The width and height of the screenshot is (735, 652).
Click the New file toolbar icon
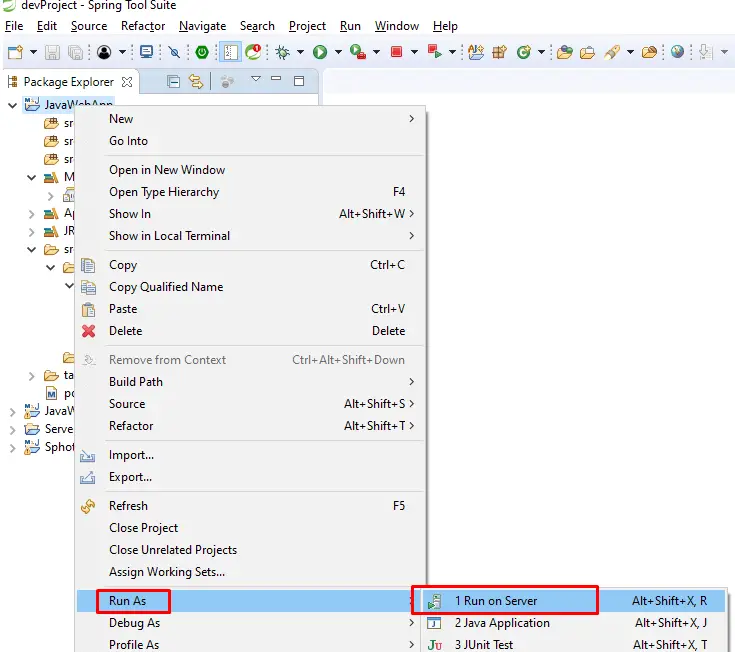point(15,52)
